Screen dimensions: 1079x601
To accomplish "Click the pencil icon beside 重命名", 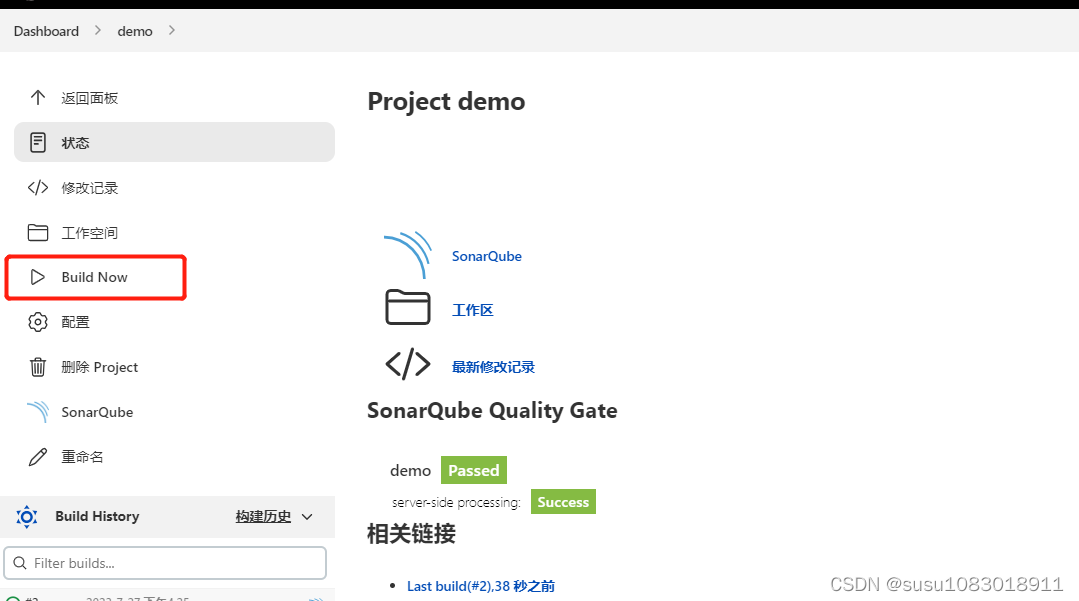I will point(38,457).
